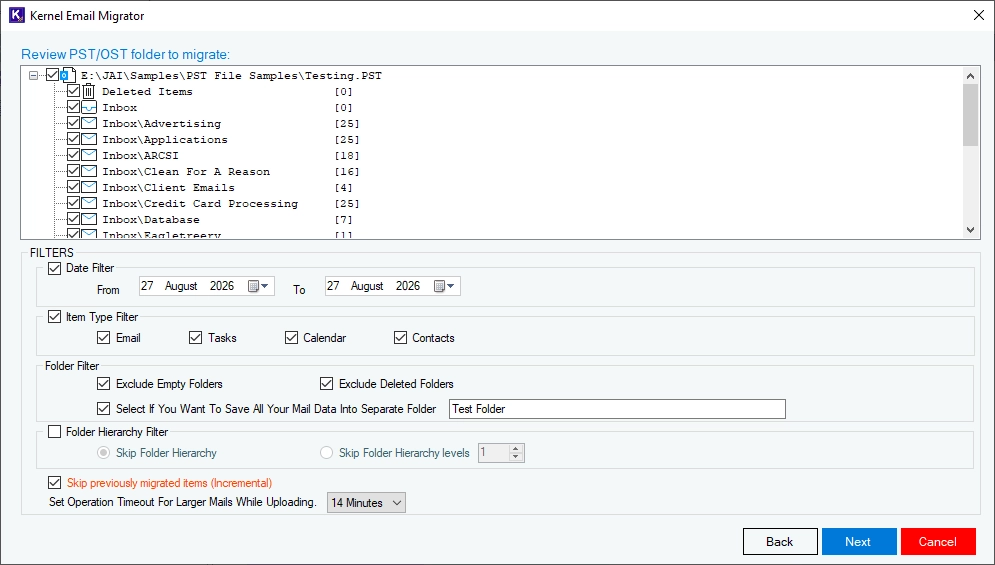Click the hierarchy levels number field
Image resolution: width=995 pixels, height=565 pixels.
[x=494, y=453]
